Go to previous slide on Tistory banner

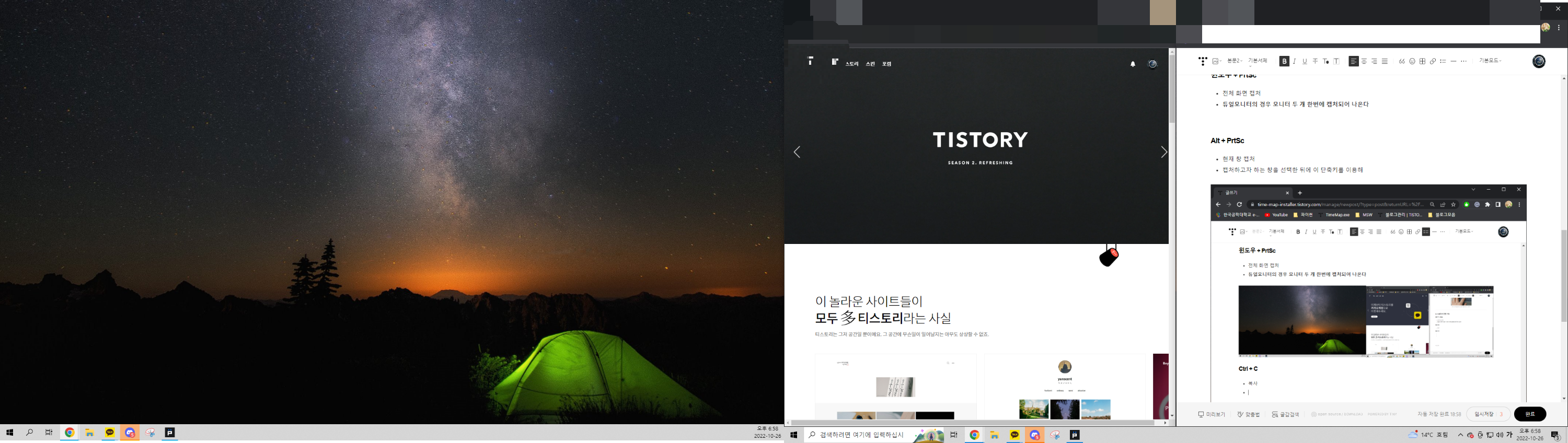click(797, 152)
